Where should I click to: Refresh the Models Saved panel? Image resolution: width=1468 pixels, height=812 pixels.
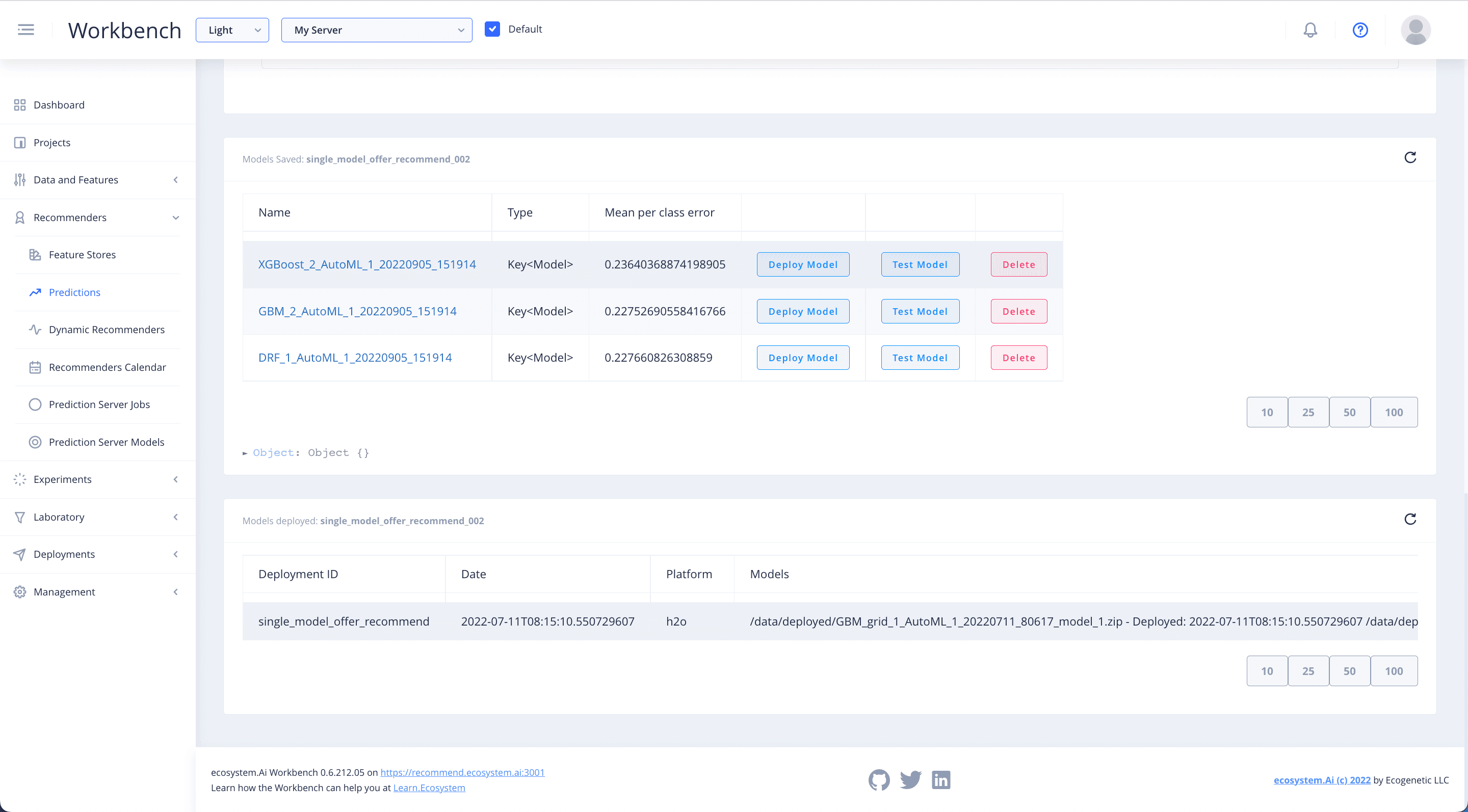click(x=1410, y=158)
